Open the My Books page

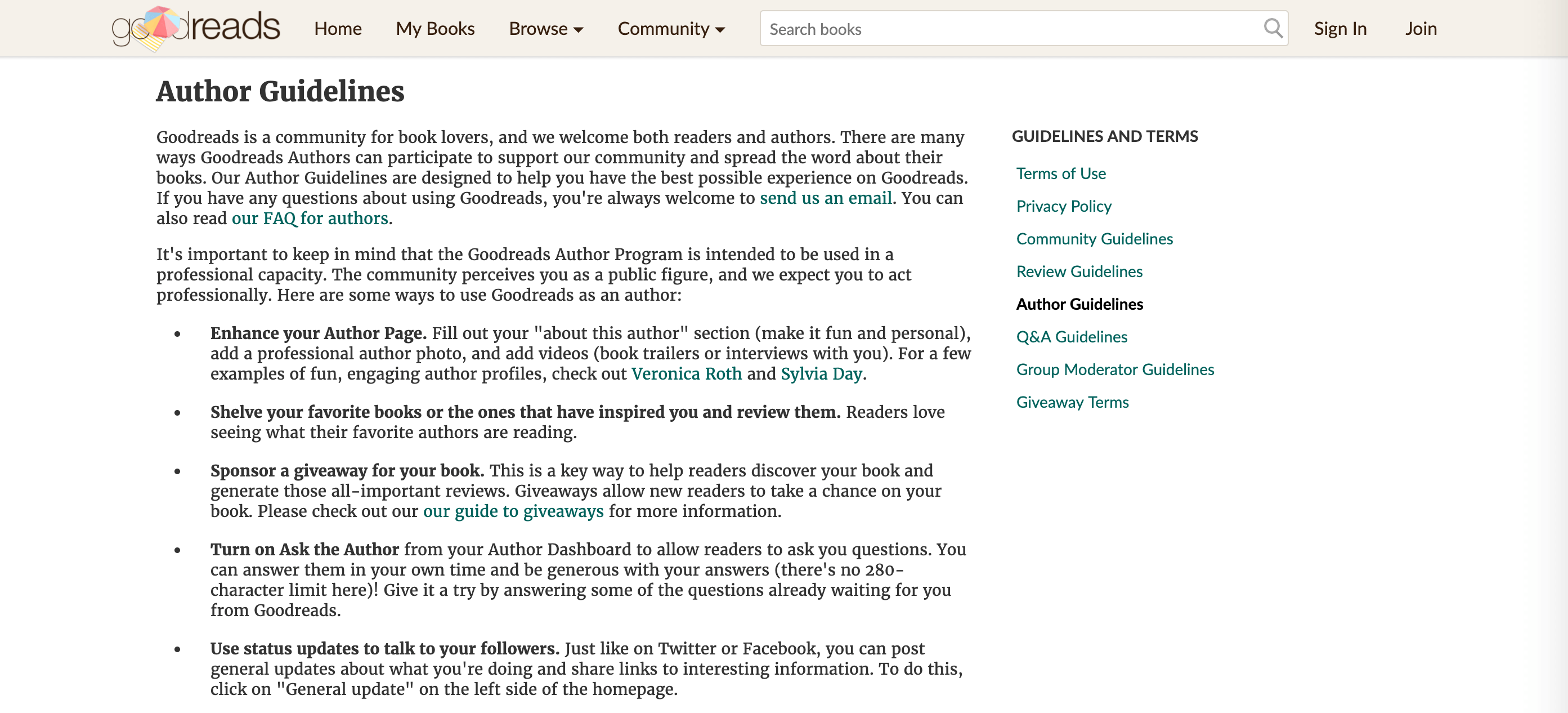(435, 29)
